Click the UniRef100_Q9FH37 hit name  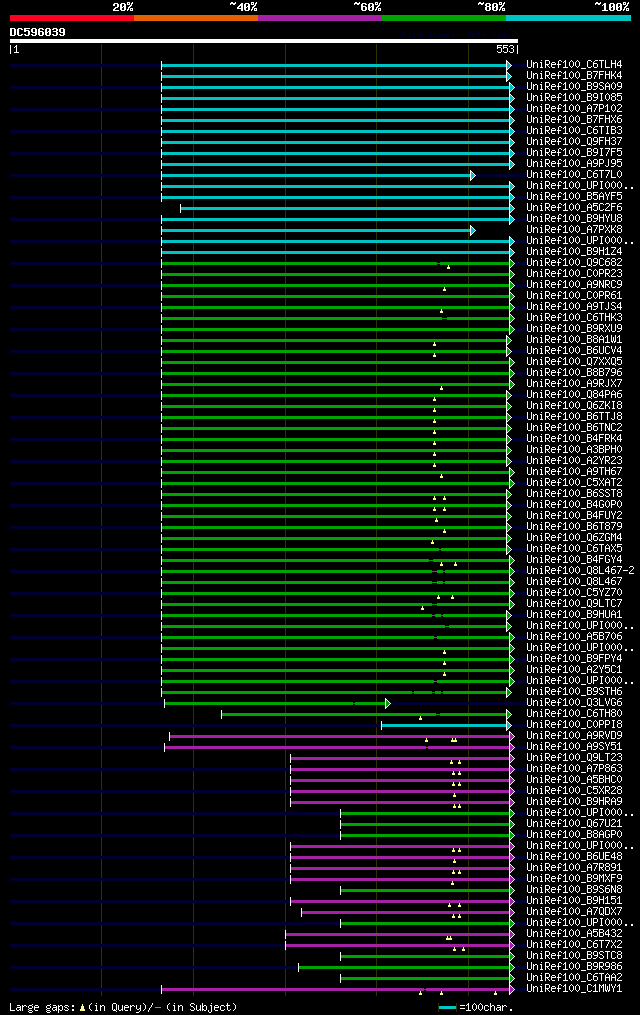pos(574,142)
